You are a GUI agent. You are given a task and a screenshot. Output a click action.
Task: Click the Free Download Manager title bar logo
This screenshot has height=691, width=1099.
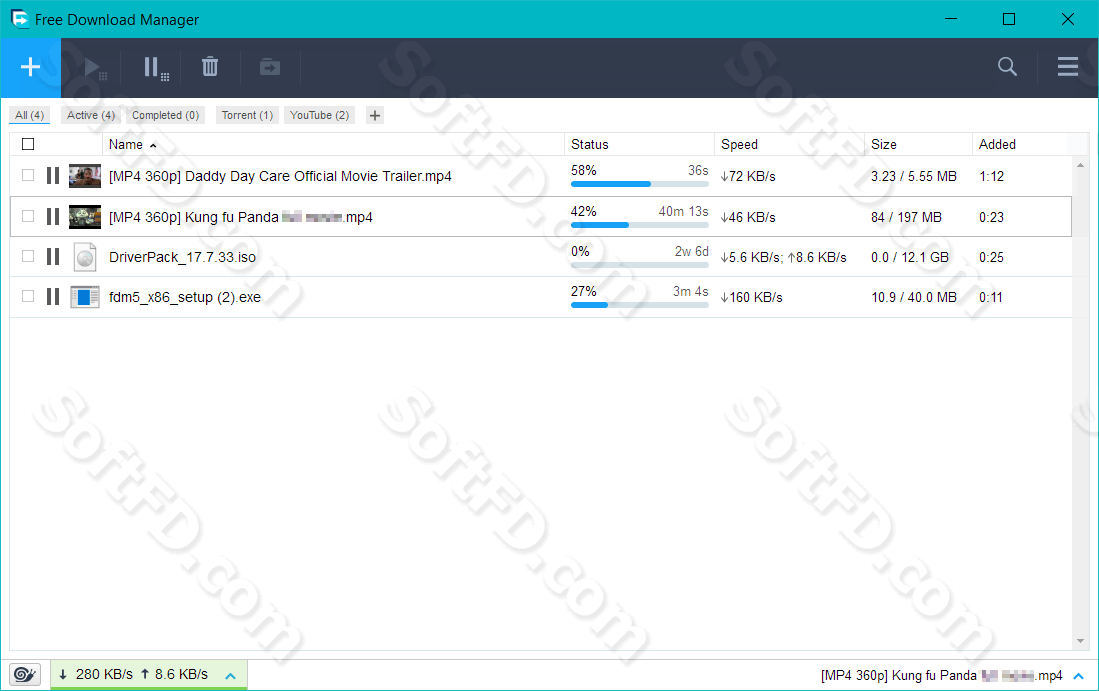tap(20, 19)
